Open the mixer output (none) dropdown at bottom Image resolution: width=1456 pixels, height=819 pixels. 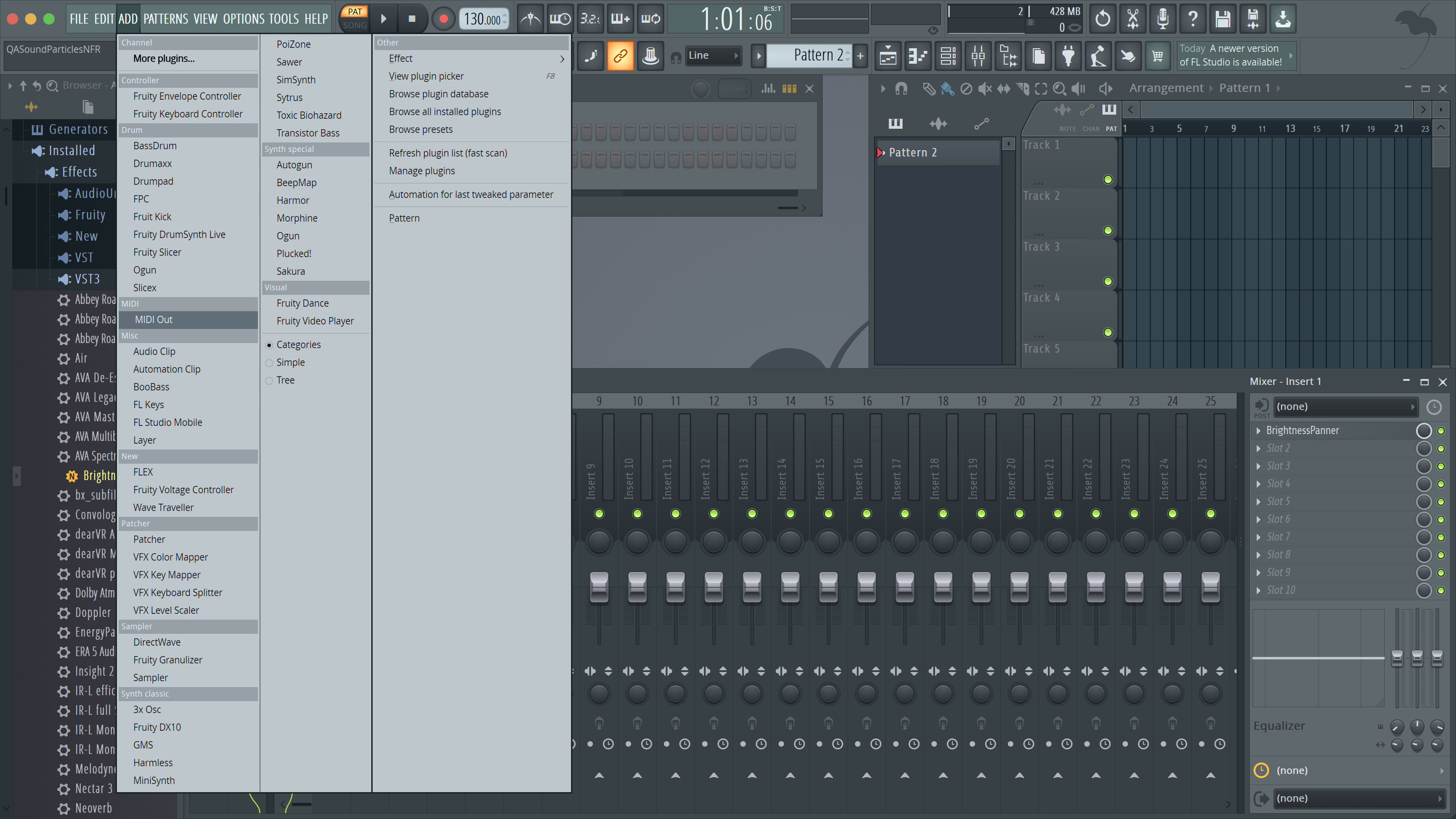(1359, 798)
